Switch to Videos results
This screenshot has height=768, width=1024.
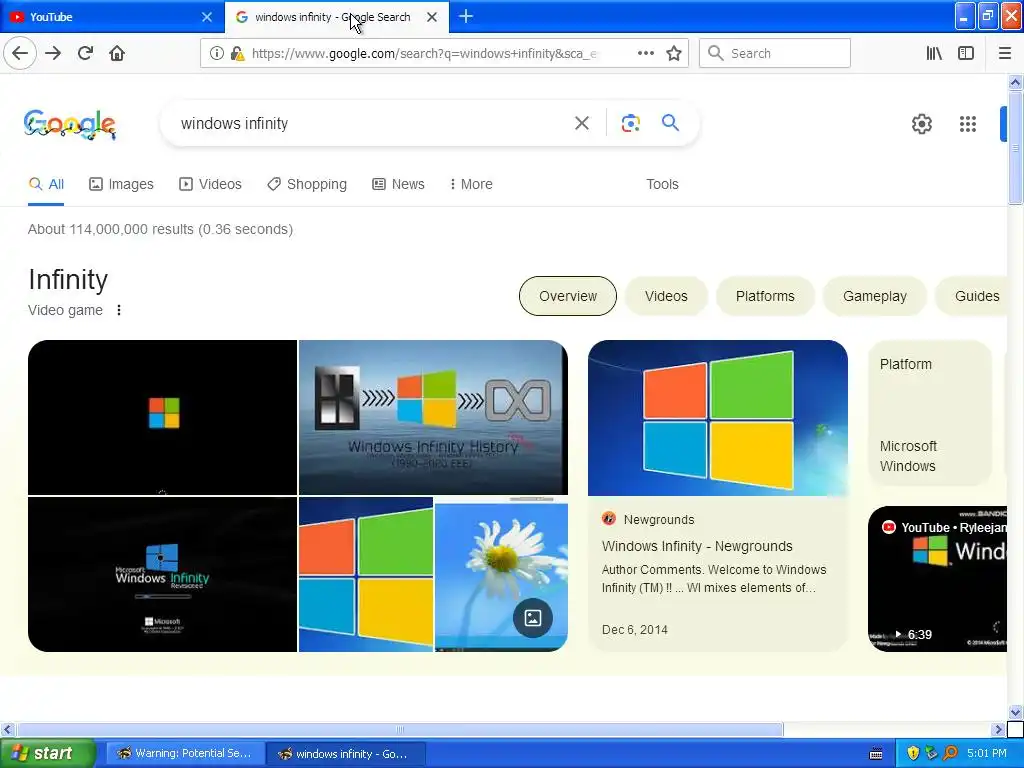click(210, 184)
